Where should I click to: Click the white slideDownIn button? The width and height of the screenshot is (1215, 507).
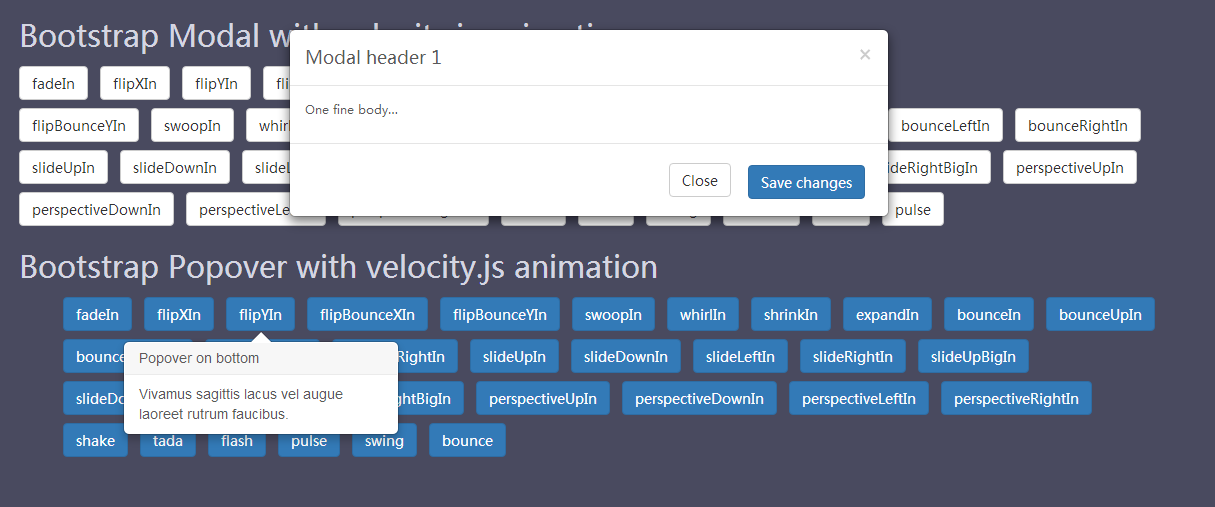175,168
